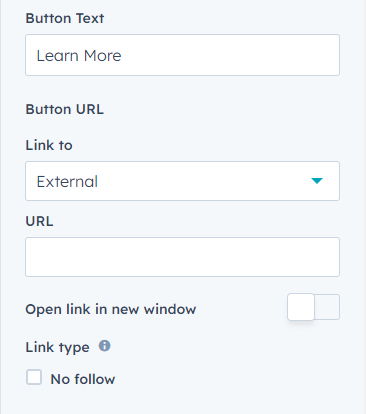Click the Learn More text in field
The image size is (366, 414).
[79, 56]
